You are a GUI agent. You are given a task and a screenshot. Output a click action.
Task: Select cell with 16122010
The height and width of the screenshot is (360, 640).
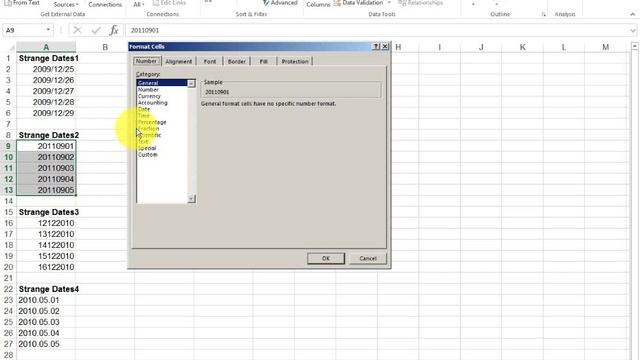click(x=46, y=267)
